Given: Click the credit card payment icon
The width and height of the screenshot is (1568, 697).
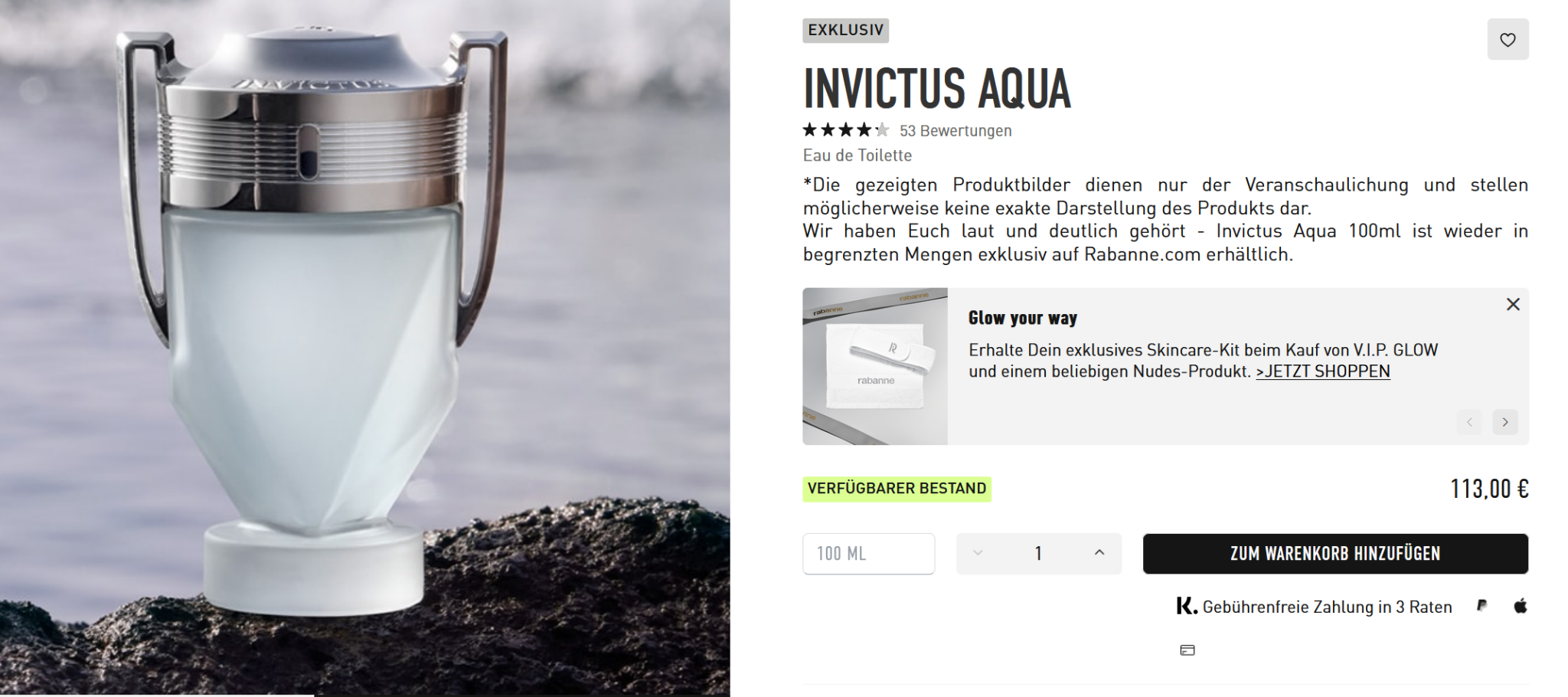Looking at the screenshot, I should (x=1187, y=650).
